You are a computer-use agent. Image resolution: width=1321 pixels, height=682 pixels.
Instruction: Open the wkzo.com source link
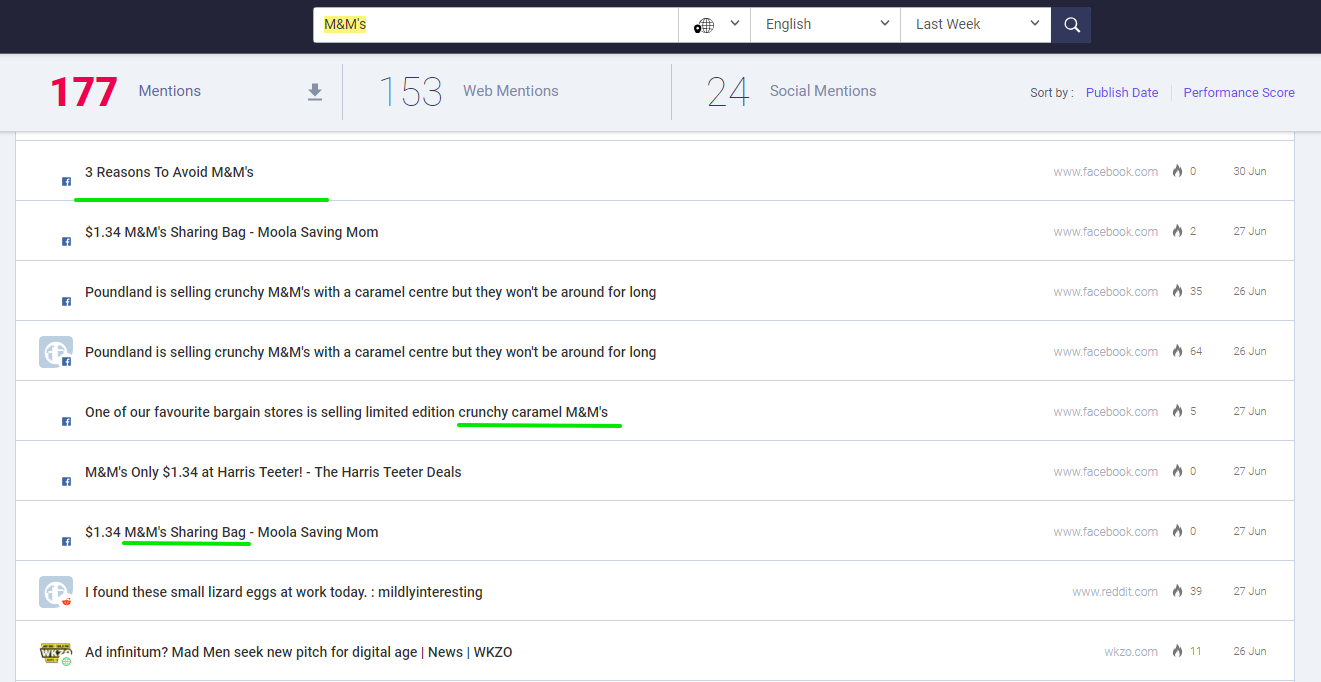[x=1131, y=651]
